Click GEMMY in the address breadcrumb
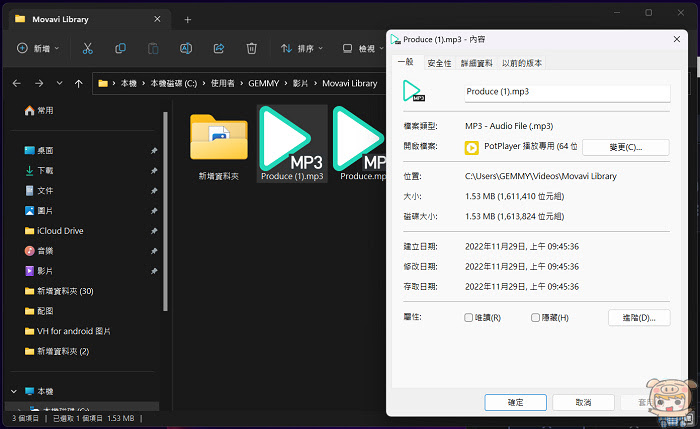 (x=263, y=83)
